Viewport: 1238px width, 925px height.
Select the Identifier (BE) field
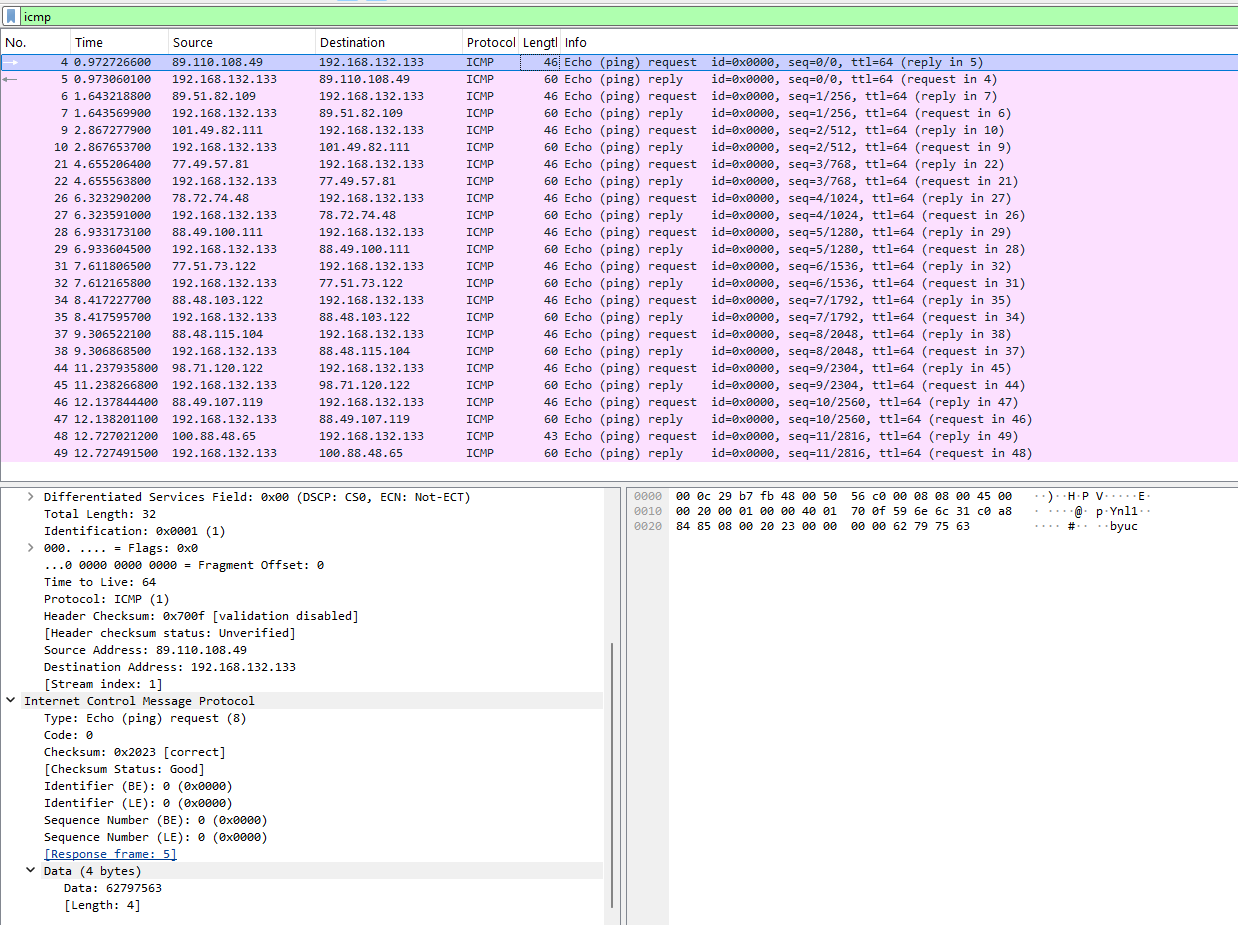click(138, 786)
